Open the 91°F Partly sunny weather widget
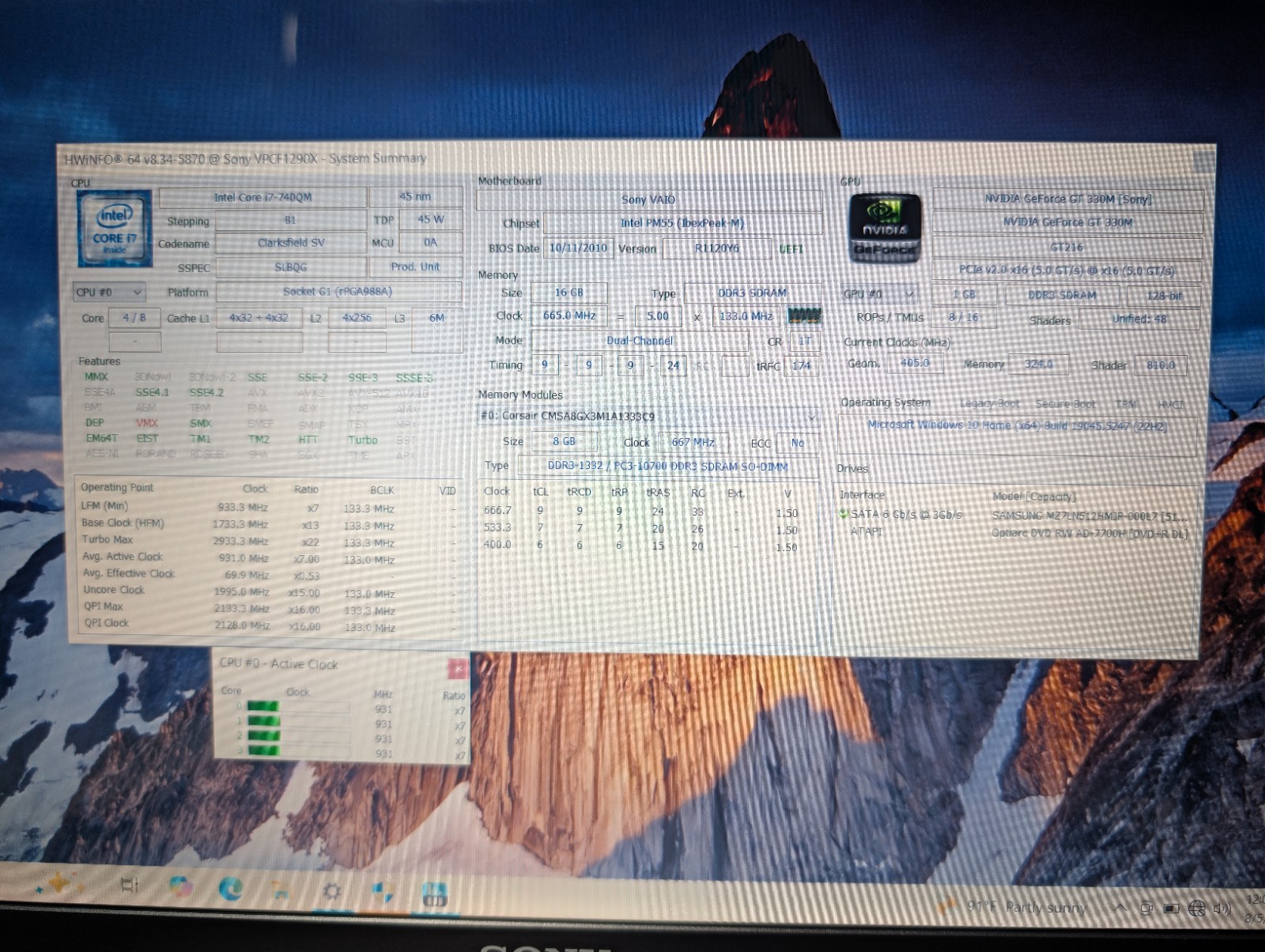The height and width of the screenshot is (952, 1265). tap(1014, 906)
